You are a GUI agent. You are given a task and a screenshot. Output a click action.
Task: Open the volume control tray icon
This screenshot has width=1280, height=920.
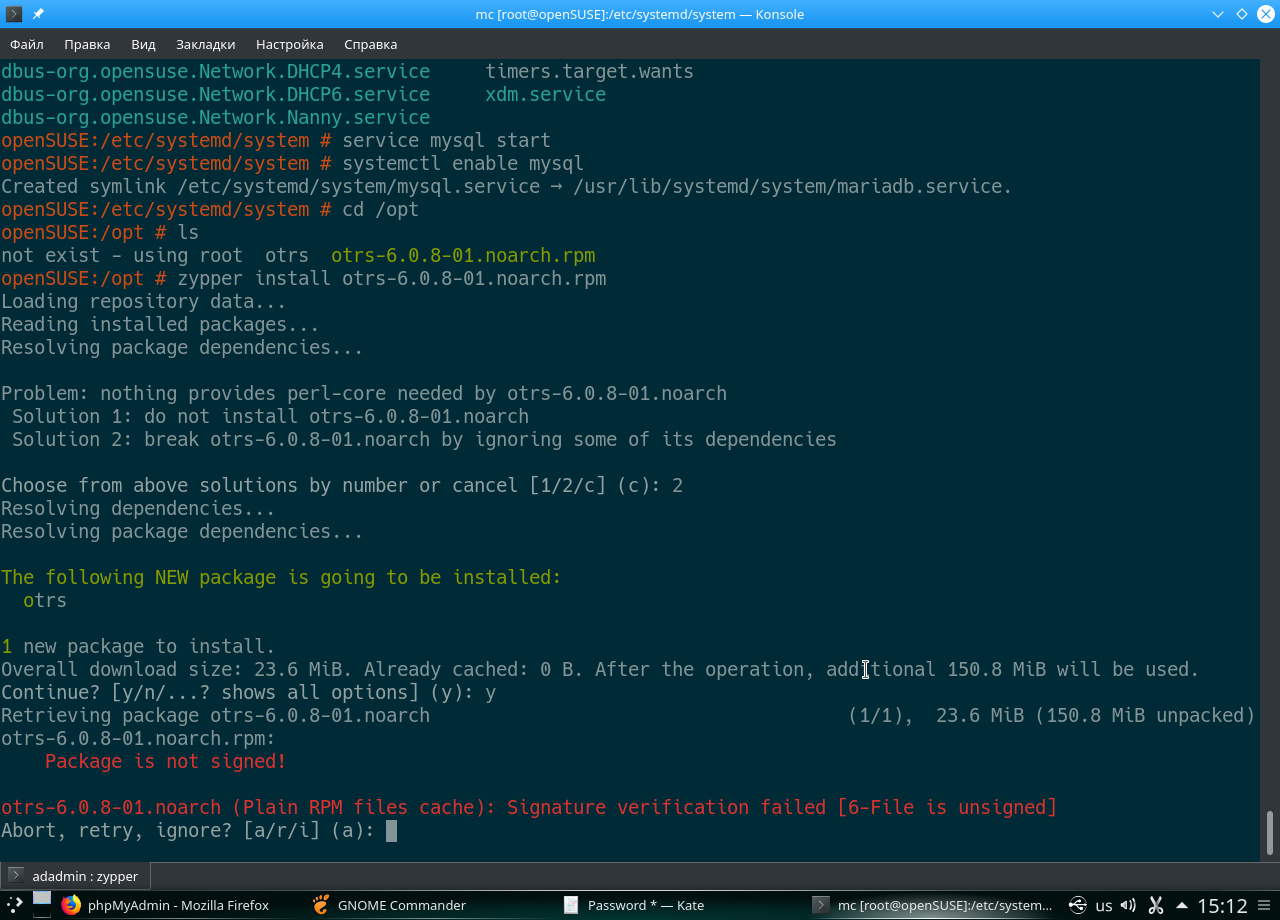click(1130, 905)
